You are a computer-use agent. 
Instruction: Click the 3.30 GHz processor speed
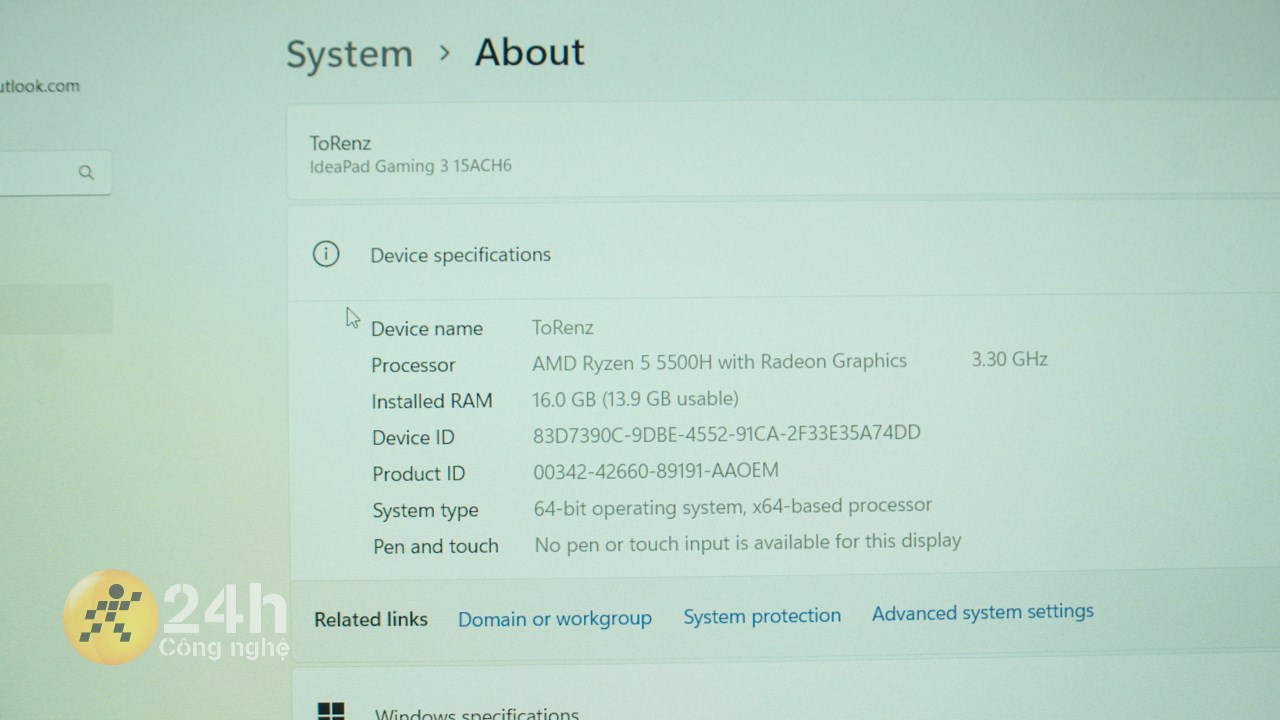point(1010,358)
